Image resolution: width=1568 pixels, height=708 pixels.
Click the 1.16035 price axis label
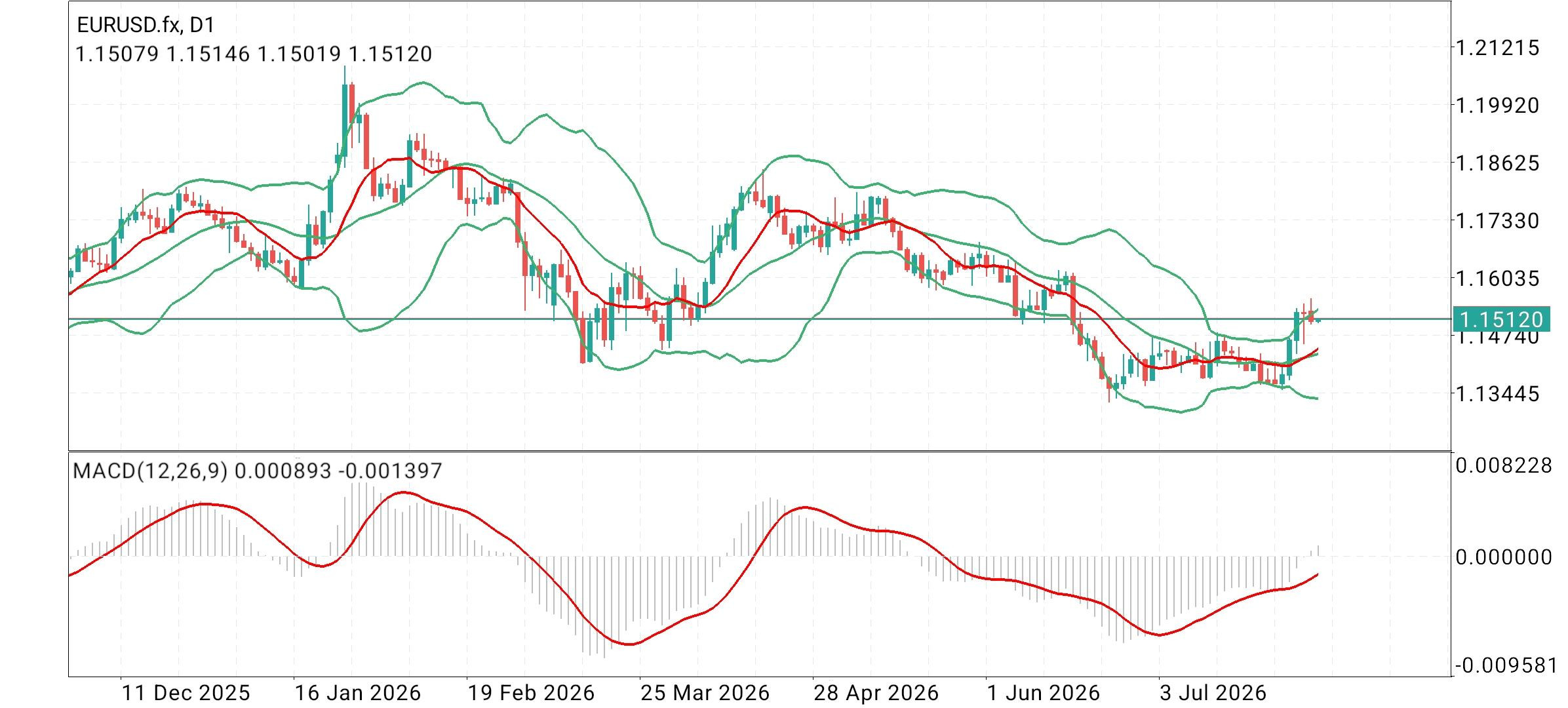click(1497, 278)
